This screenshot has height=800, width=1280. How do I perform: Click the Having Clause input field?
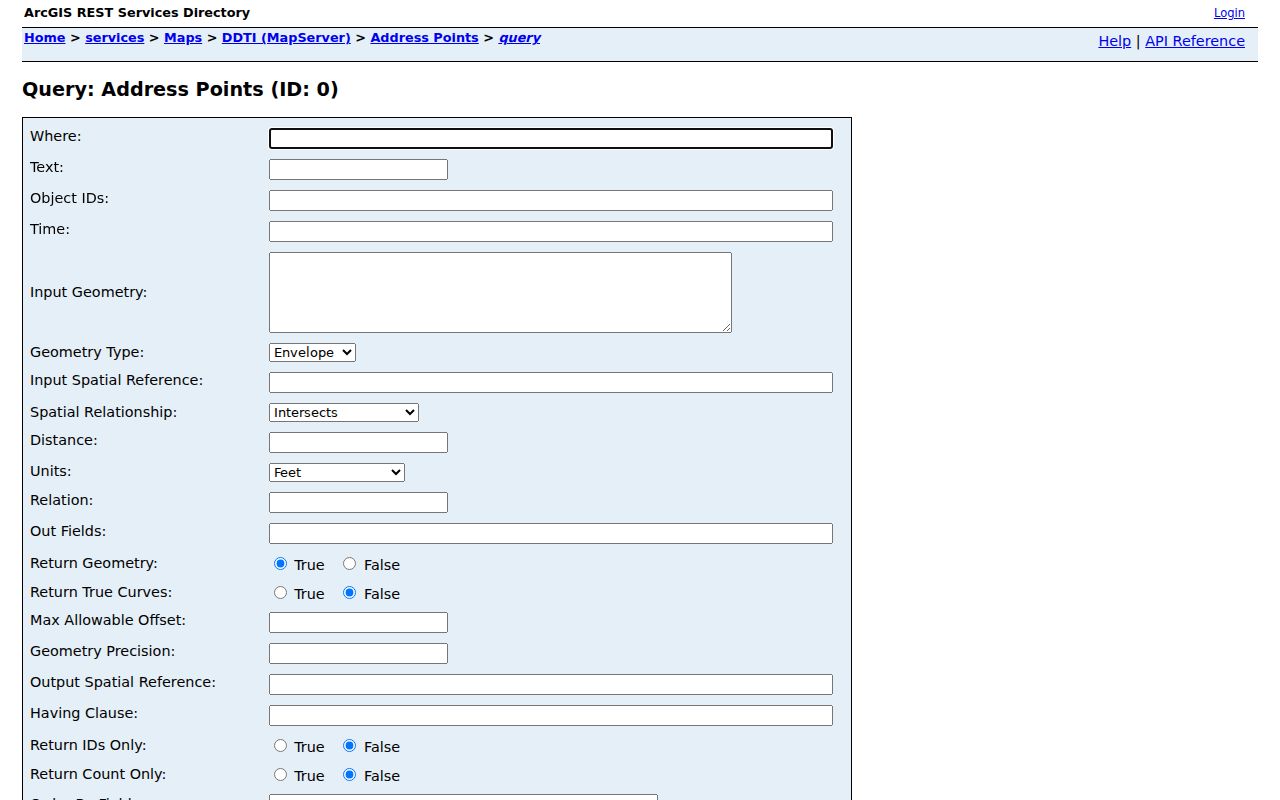click(x=551, y=716)
